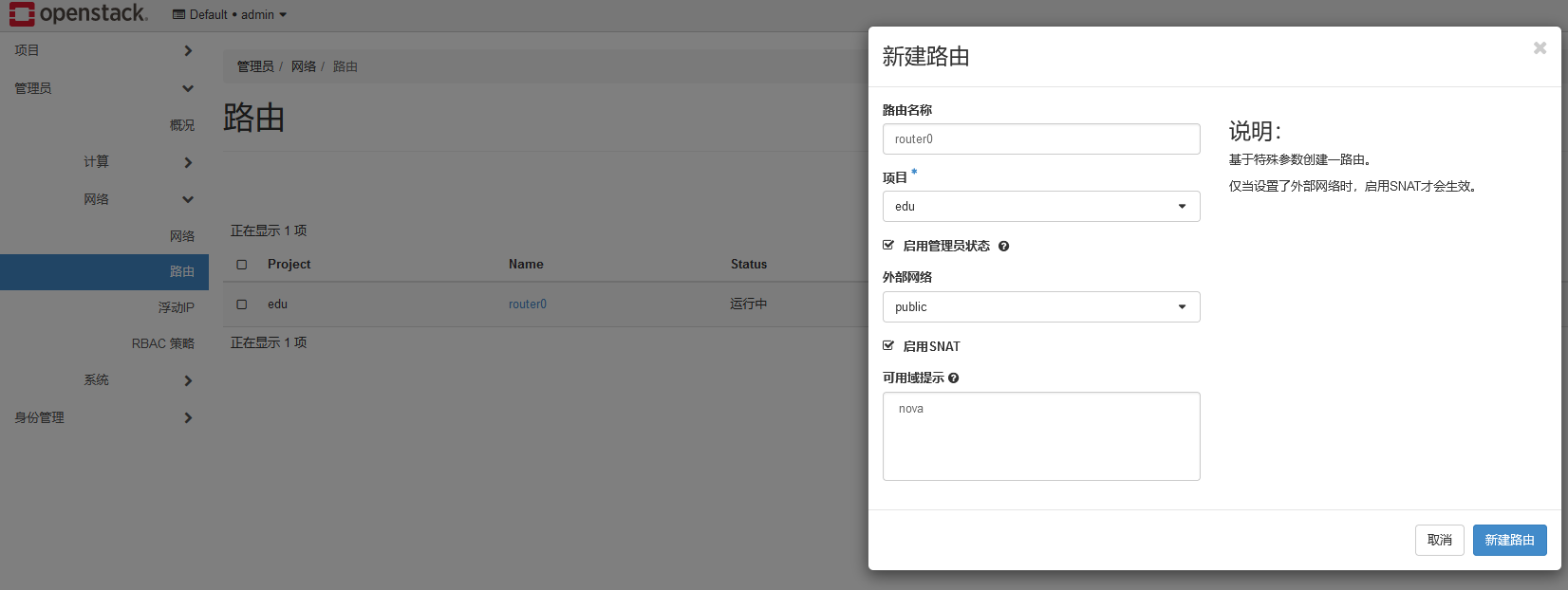The width and height of the screenshot is (1568, 590).
Task: Expand the 系统 submenu chevron
Action: [x=188, y=380]
